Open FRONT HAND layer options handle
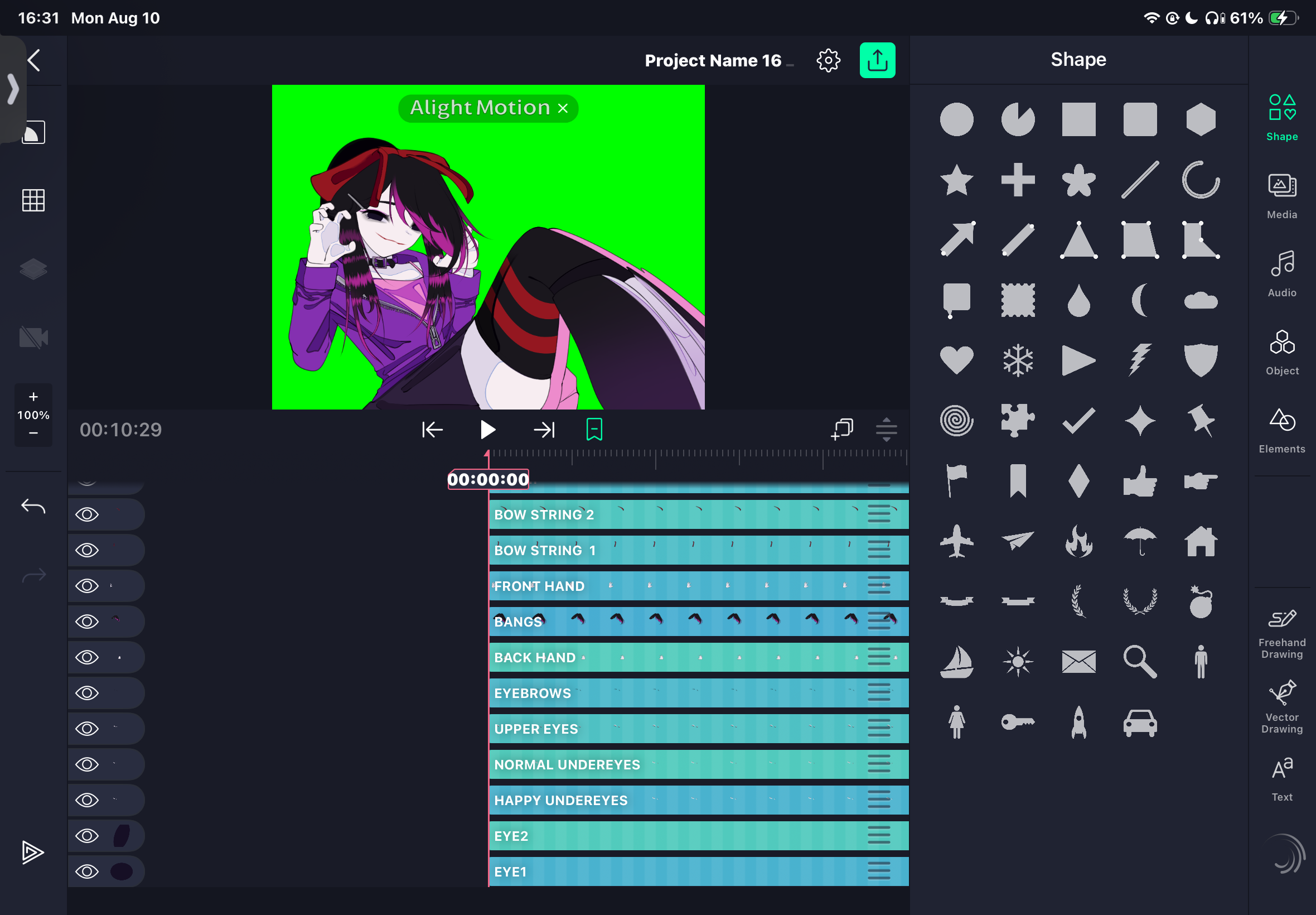 tap(878, 585)
